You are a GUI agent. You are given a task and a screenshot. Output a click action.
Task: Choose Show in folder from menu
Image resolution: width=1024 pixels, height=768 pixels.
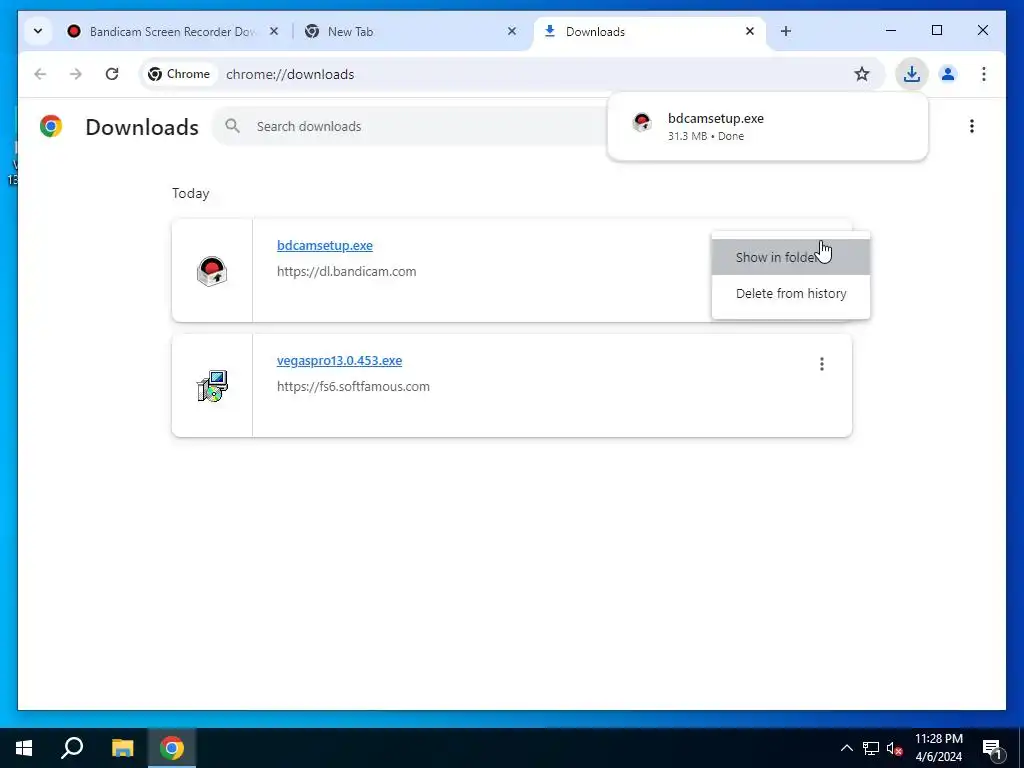[790, 257]
